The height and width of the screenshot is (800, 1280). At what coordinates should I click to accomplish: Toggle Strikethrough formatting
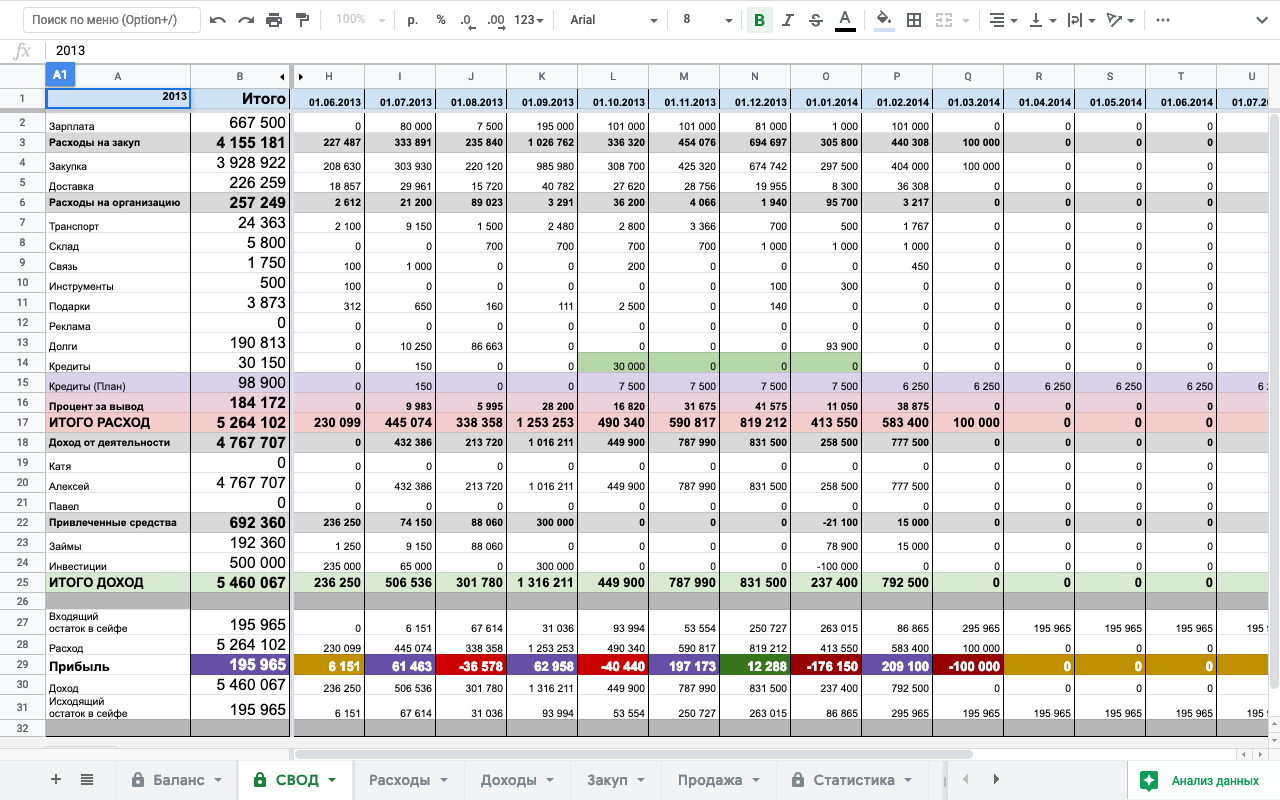(x=816, y=20)
